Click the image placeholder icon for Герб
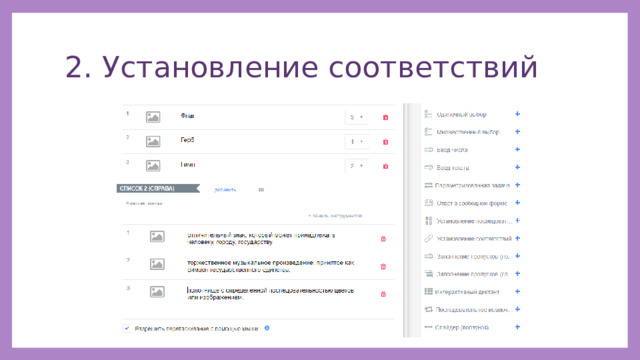The width and height of the screenshot is (640, 360). pos(153,142)
